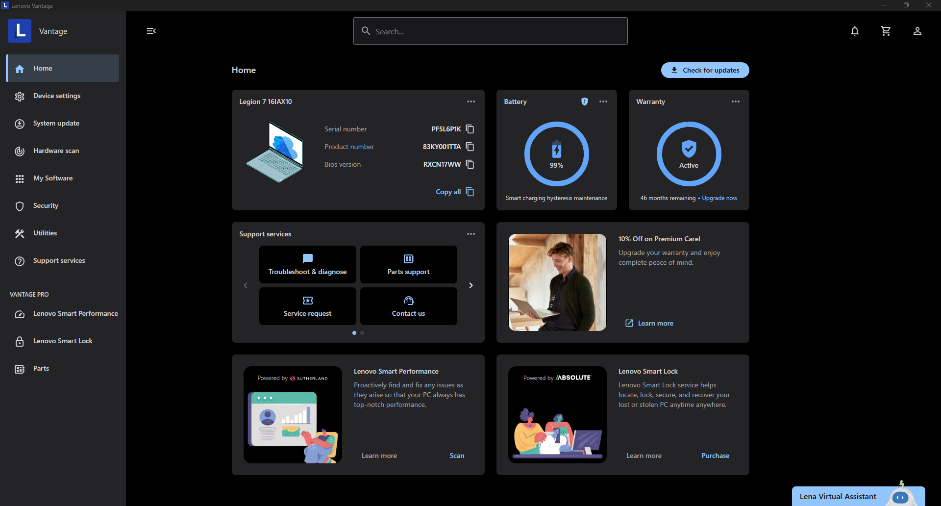Open more options for Warranty card
This screenshot has height=506, width=941.
tap(736, 101)
